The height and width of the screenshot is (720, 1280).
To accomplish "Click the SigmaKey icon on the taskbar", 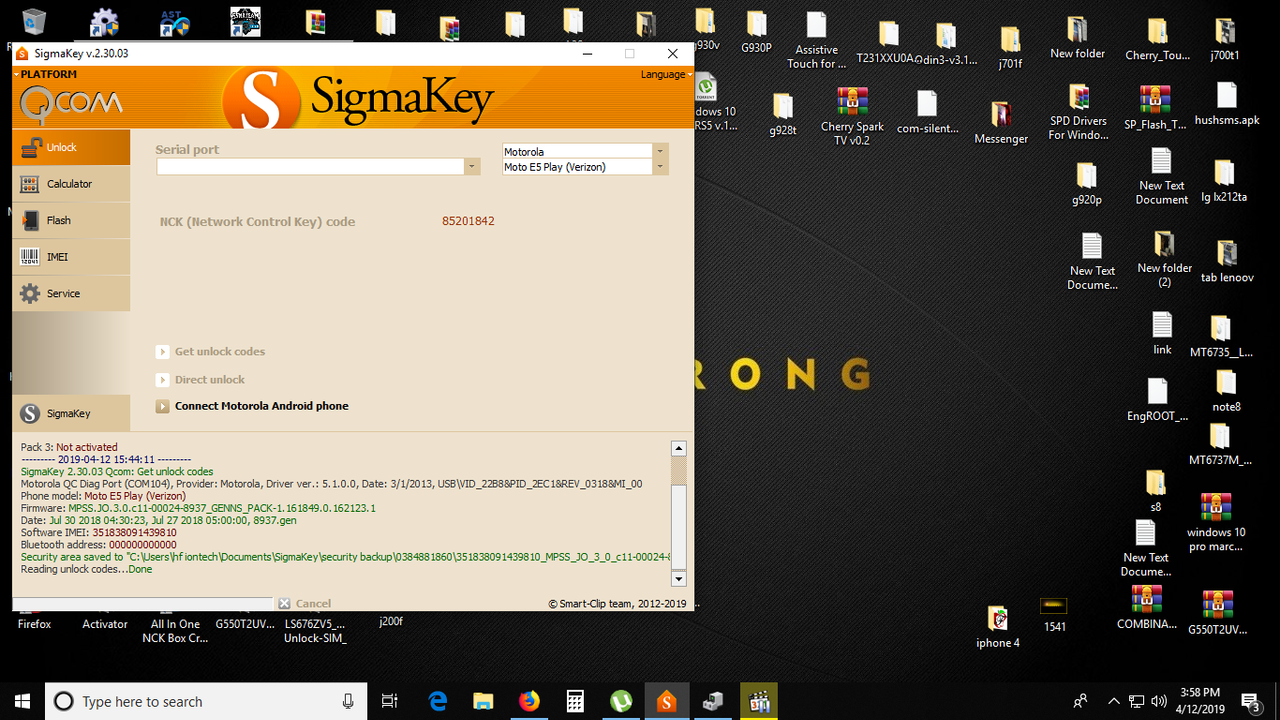I will coord(667,701).
